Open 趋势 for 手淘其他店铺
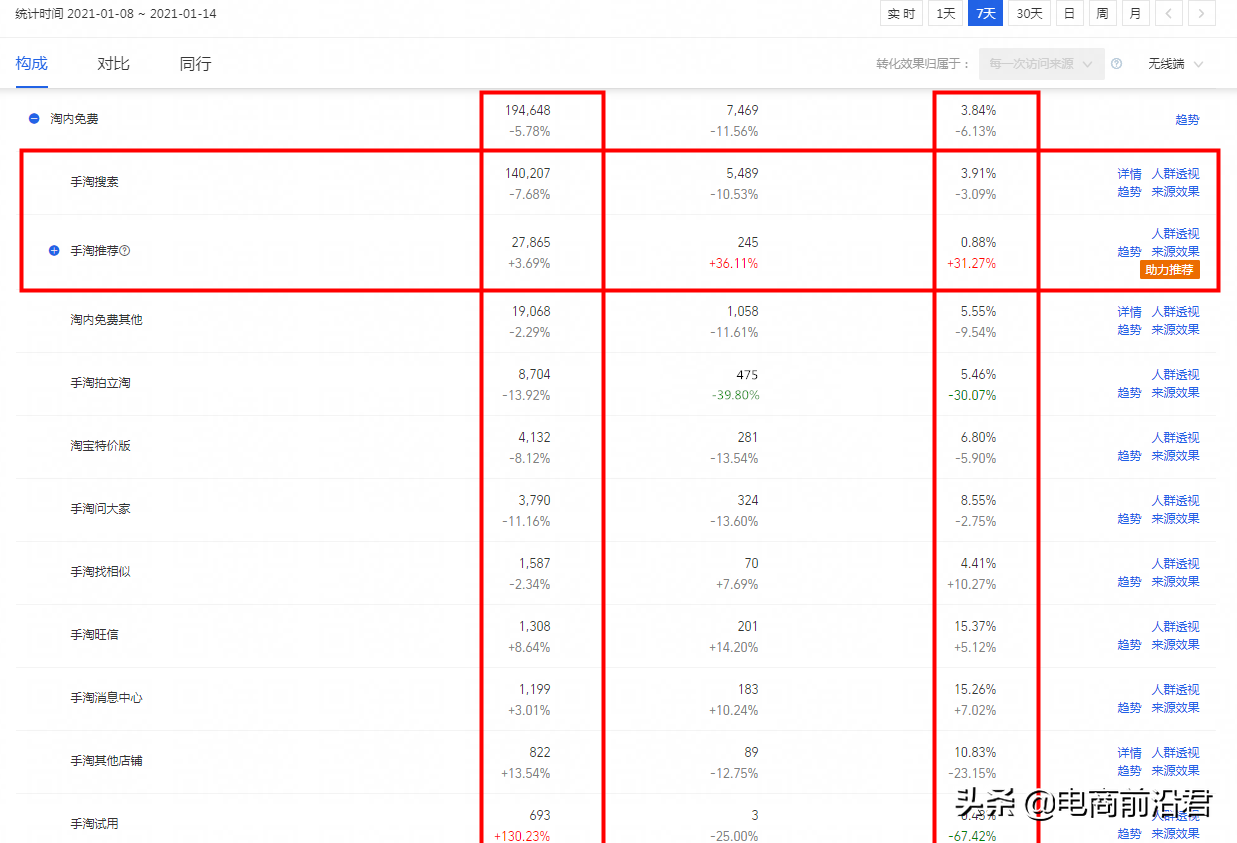The image size is (1237, 843). coord(1129,771)
